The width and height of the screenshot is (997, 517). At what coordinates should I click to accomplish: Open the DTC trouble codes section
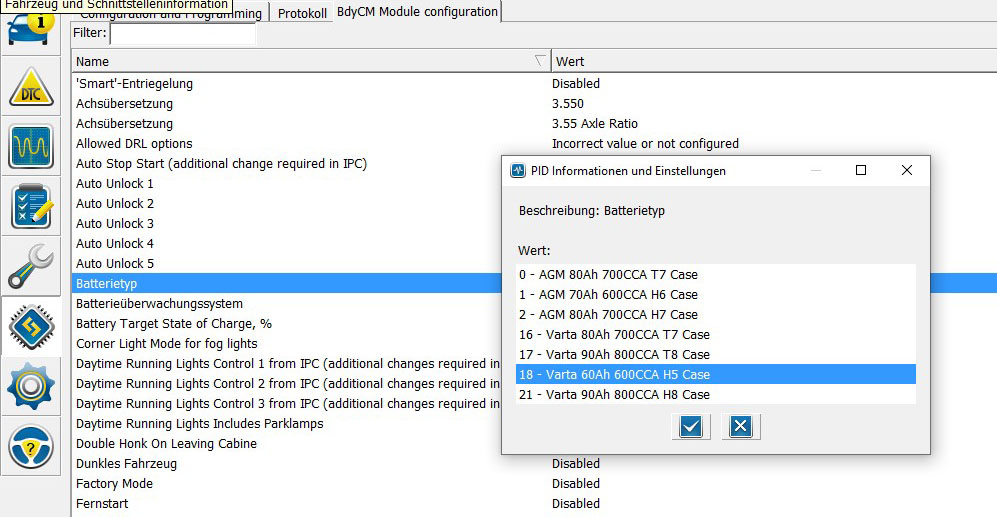tap(31, 86)
